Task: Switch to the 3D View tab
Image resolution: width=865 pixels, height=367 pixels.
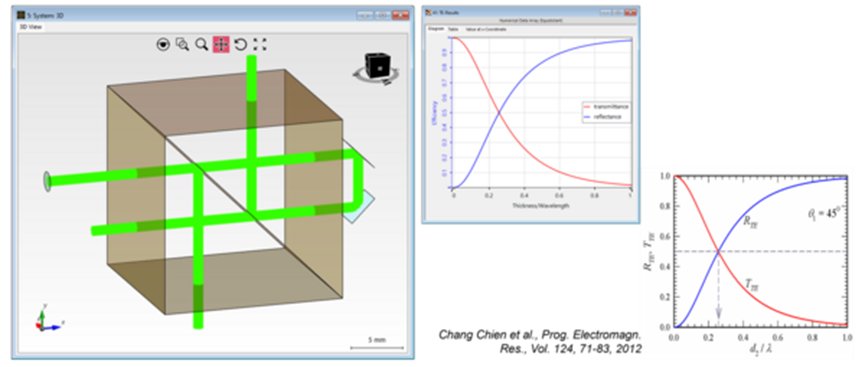Action: [x=30, y=27]
